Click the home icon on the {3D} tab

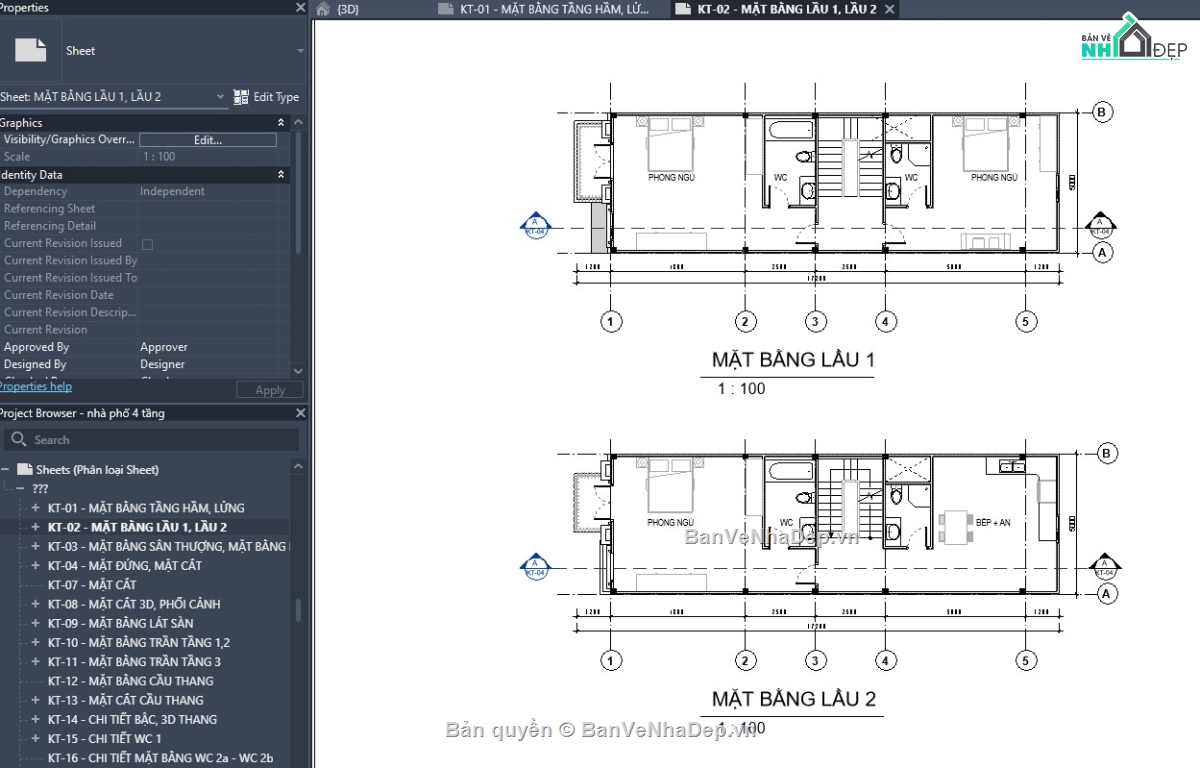coord(323,9)
